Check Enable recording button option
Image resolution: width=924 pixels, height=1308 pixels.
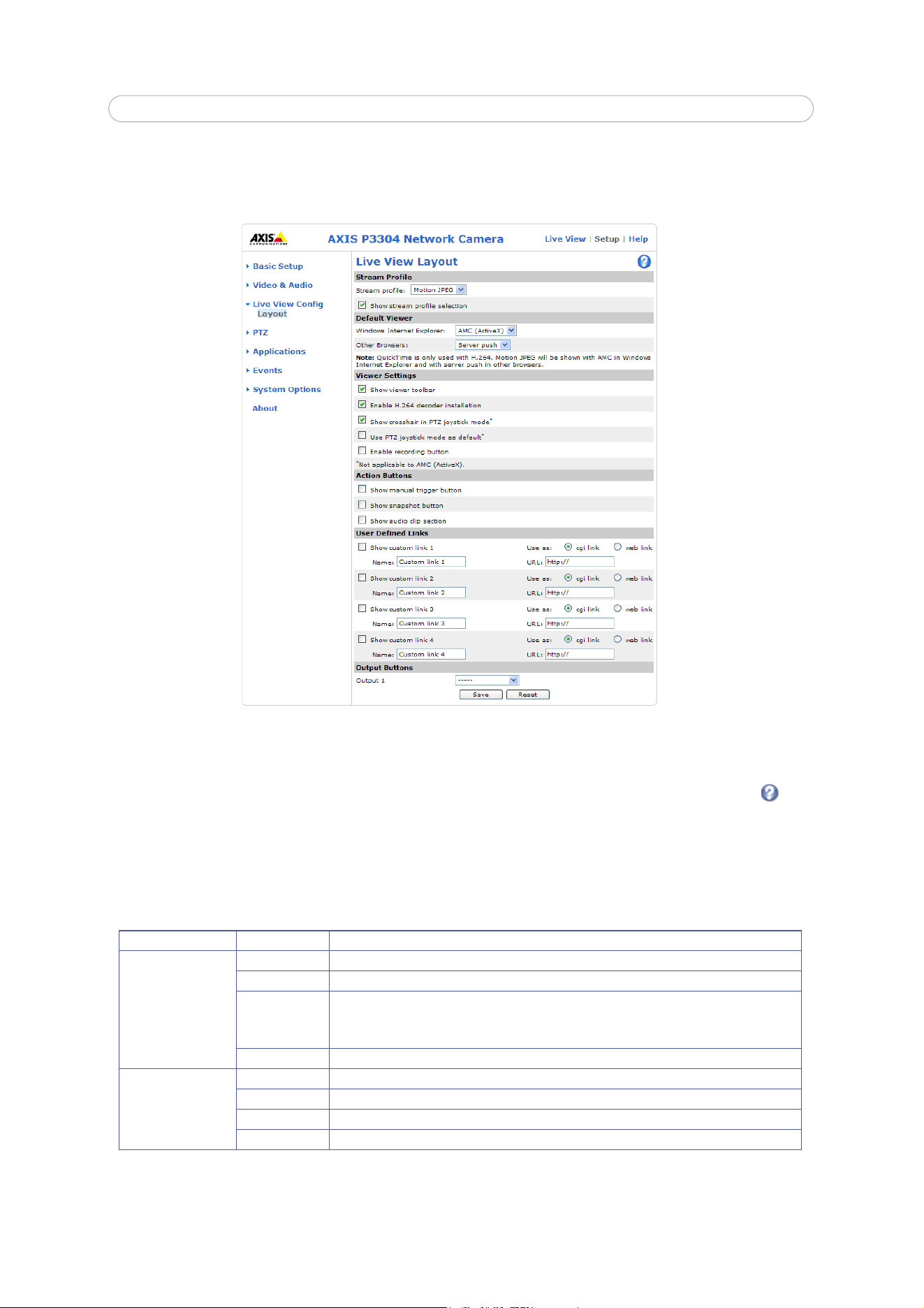click(x=362, y=451)
